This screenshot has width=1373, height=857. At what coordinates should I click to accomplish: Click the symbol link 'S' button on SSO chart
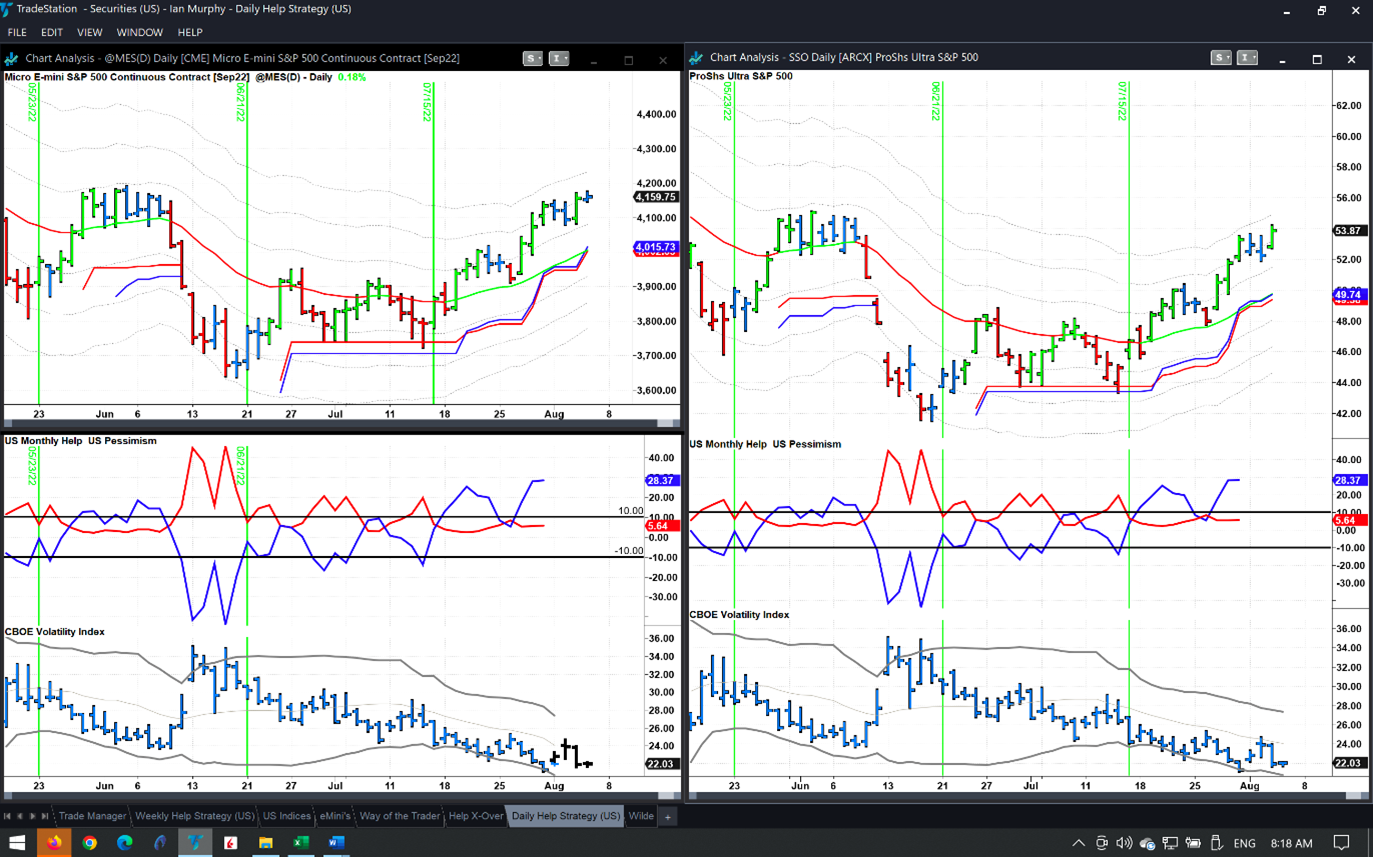1218,58
